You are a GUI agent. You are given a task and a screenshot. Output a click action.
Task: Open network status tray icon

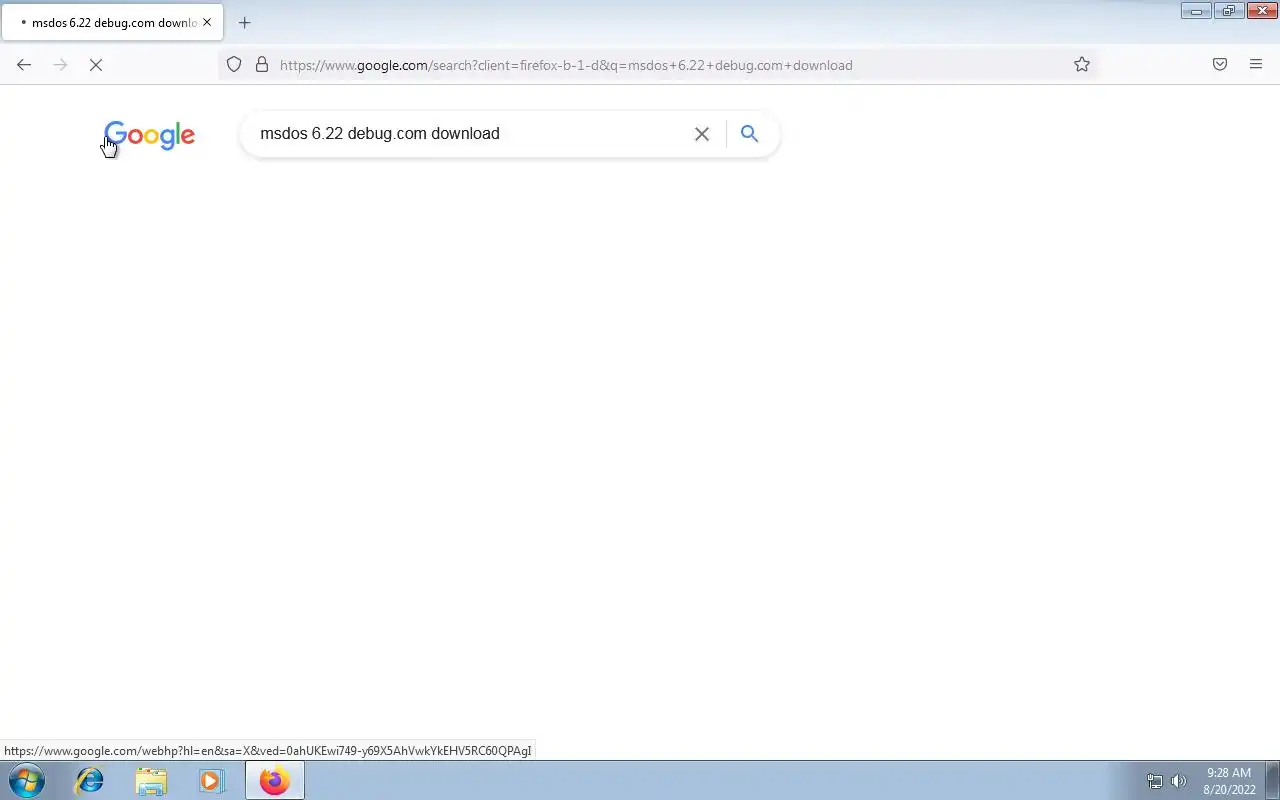click(1155, 782)
